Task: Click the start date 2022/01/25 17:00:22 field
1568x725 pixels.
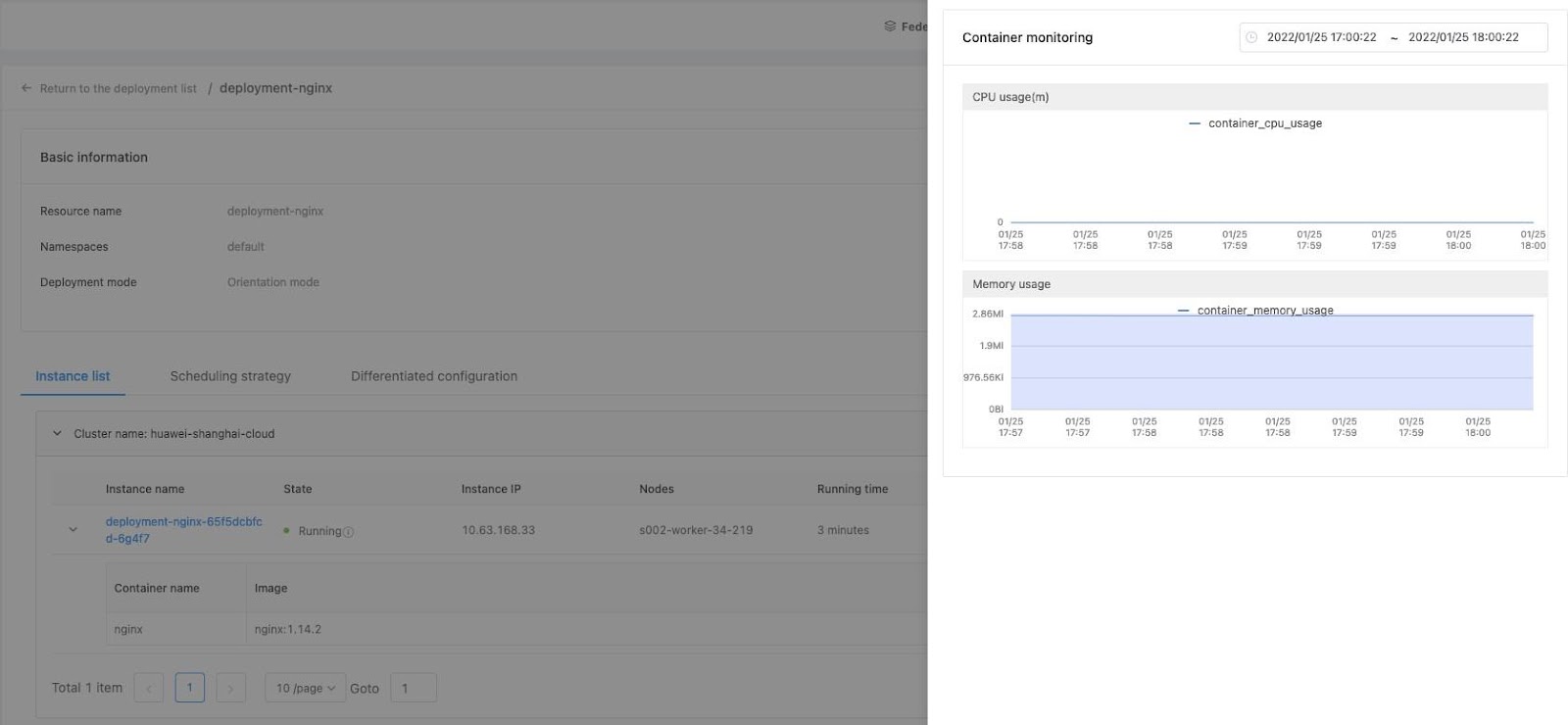Action: tap(1321, 37)
